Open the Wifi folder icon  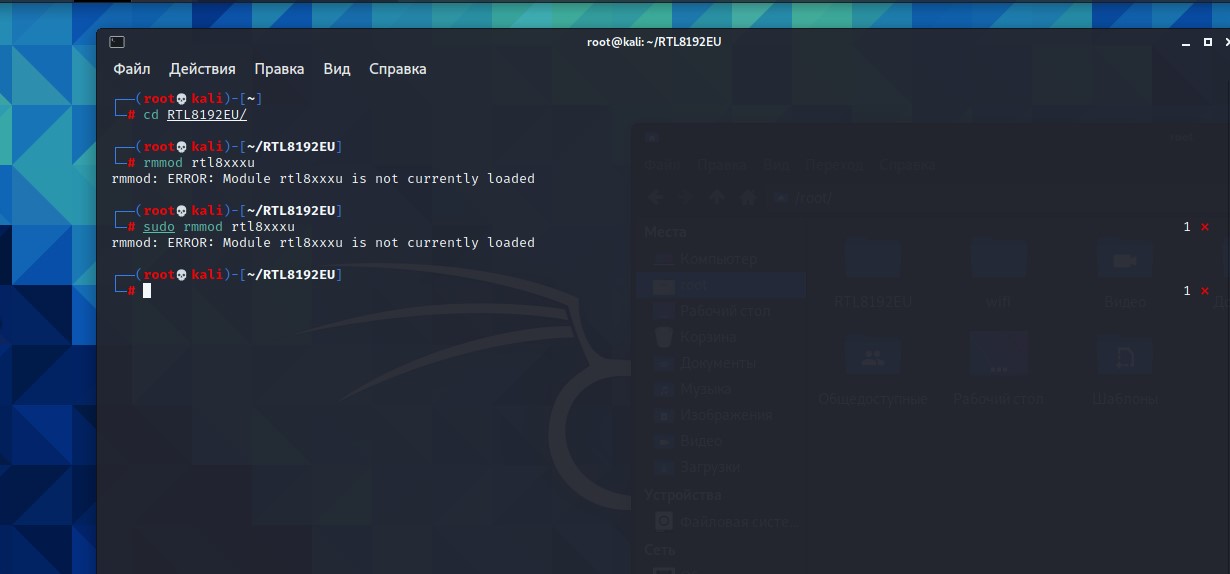point(998,262)
